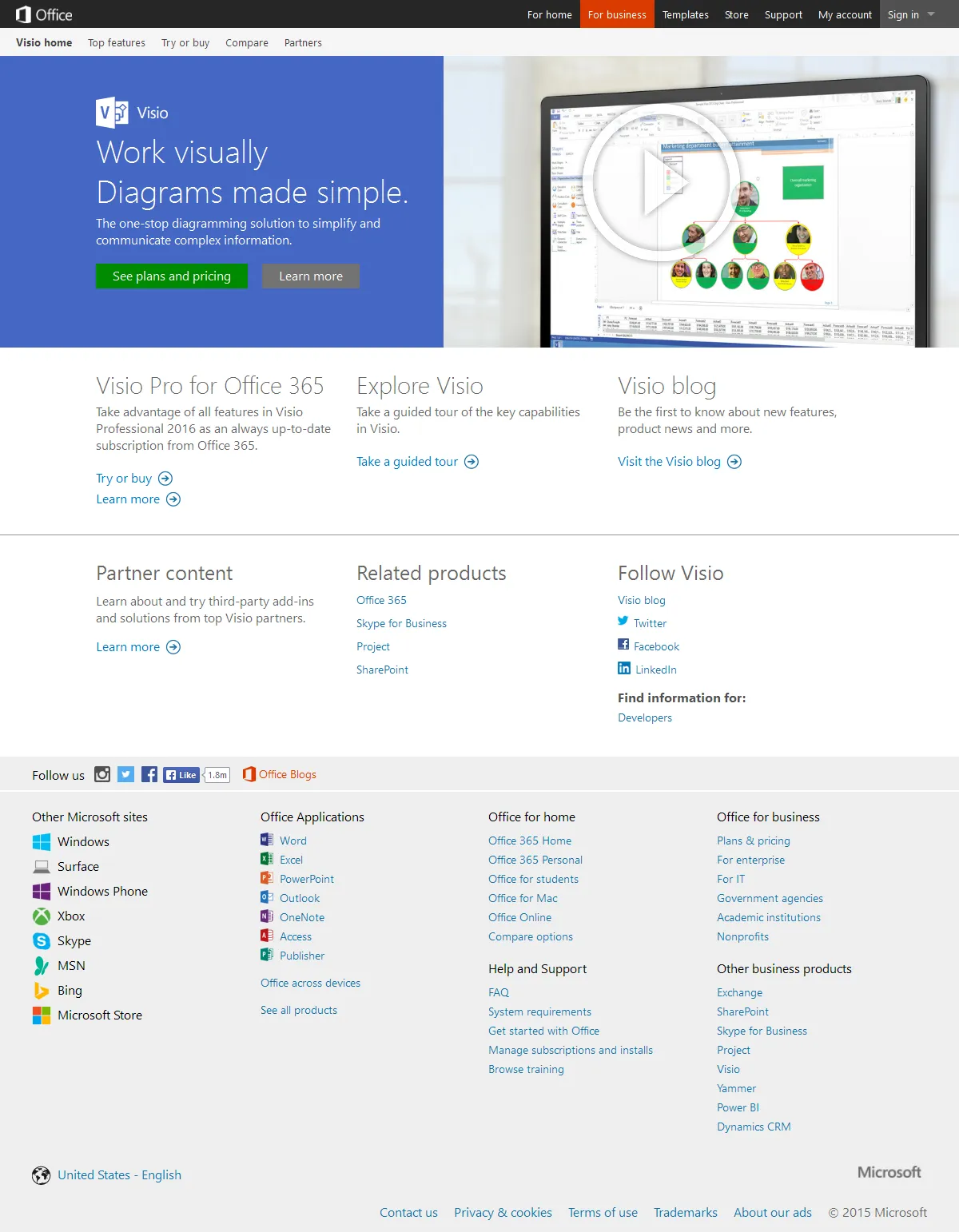Open Plans & pricing link
This screenshot has width=959, height=1232.
pos(754,841)
